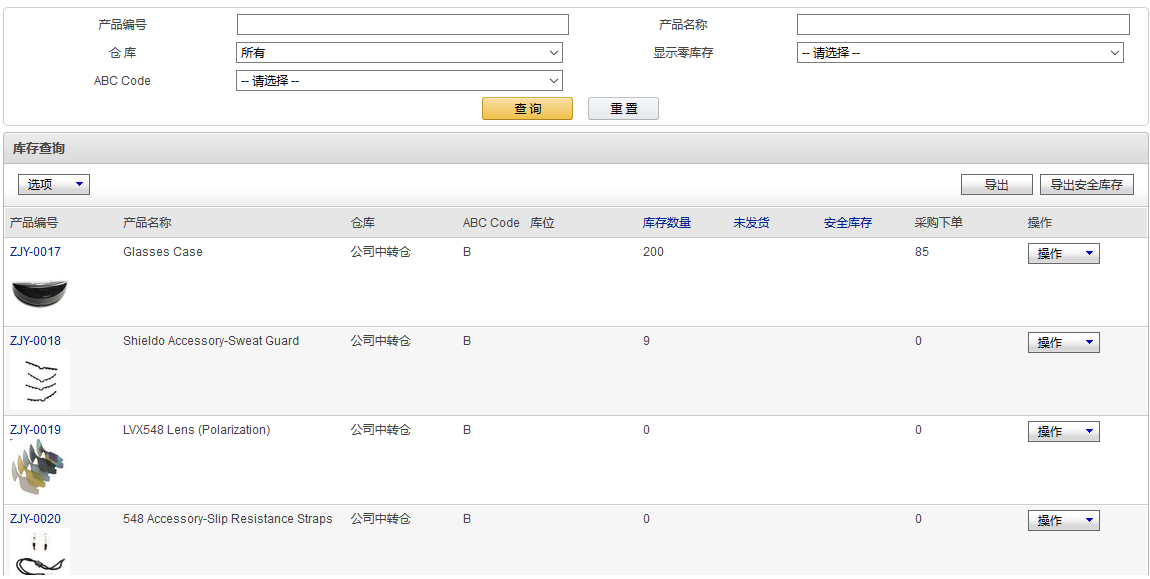Click the Slip Resistance Straps product image

(40, 553)
